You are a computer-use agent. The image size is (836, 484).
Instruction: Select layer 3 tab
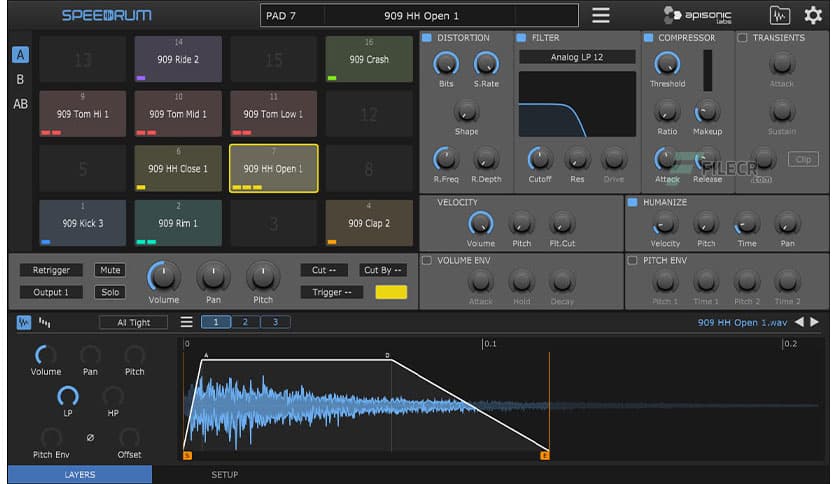[275, 322]
